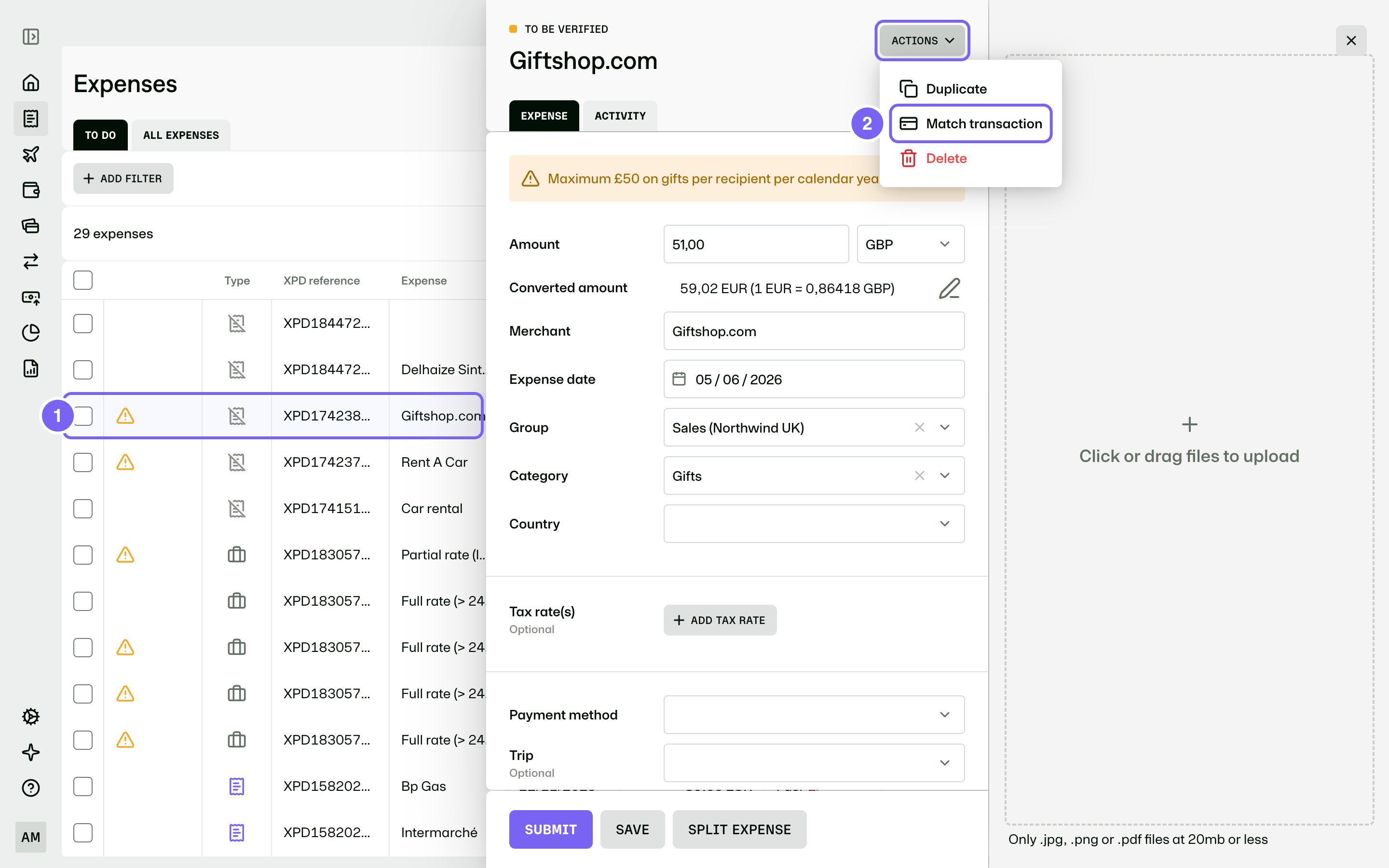The width and height of the screenshot is (1389, 868).
Task: Expand the Country dropdown
Action: (x=945, y=524)
